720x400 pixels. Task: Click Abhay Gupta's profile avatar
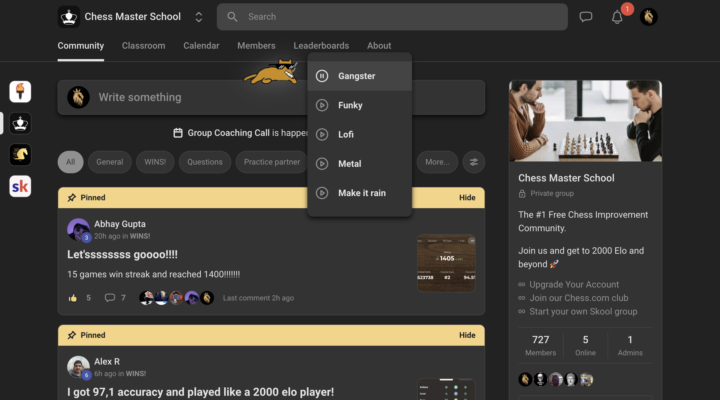79,230
